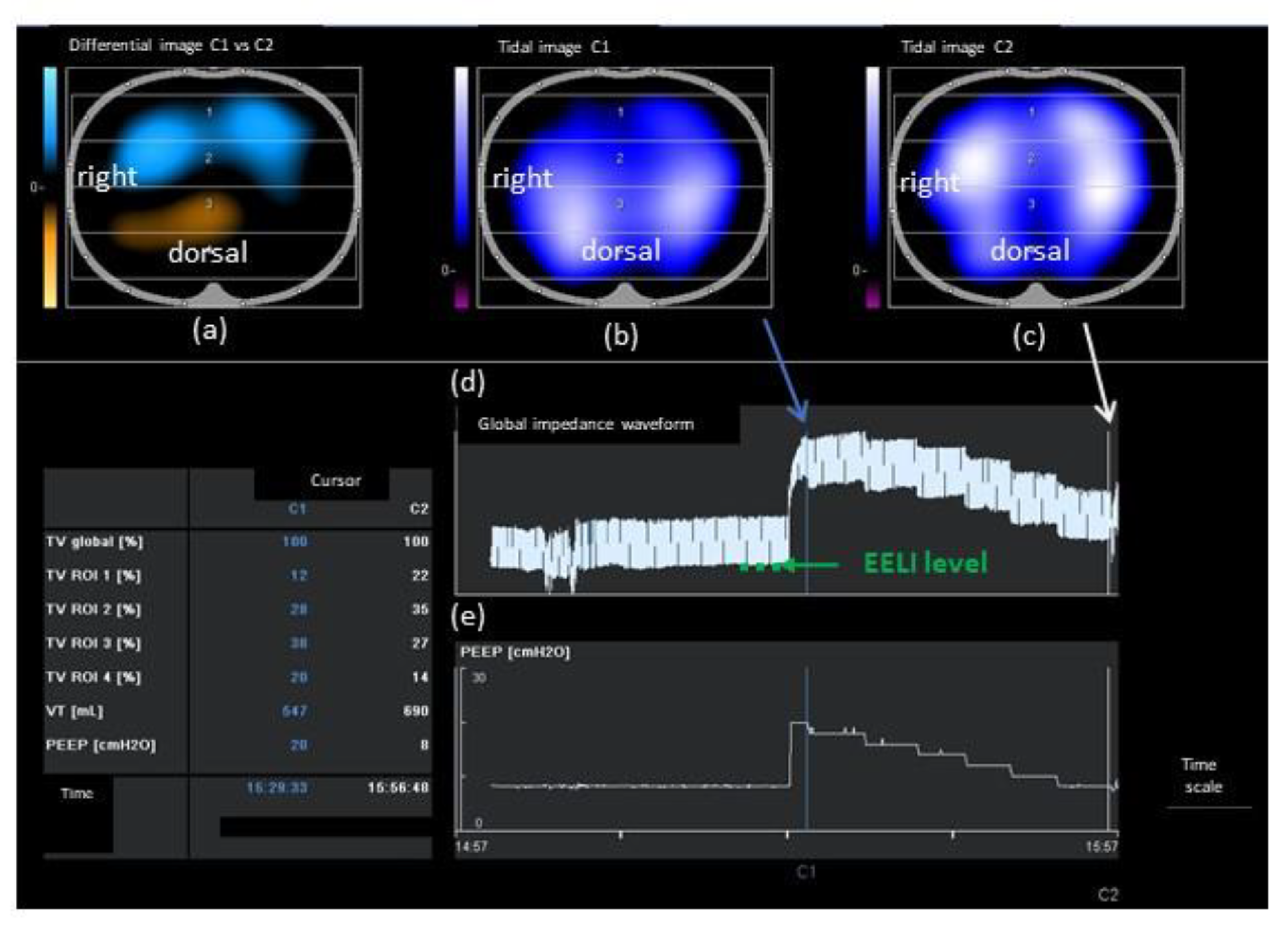This screenshot has height=927, width=1288.
Task: Select the Cursor tab above the table
Action: point(335,481)
